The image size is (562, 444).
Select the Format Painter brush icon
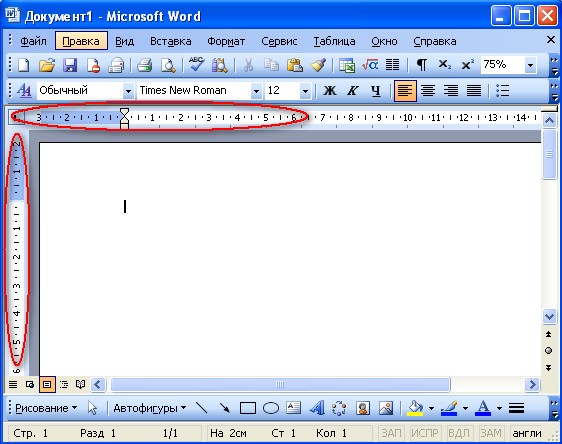click(318, 65)
